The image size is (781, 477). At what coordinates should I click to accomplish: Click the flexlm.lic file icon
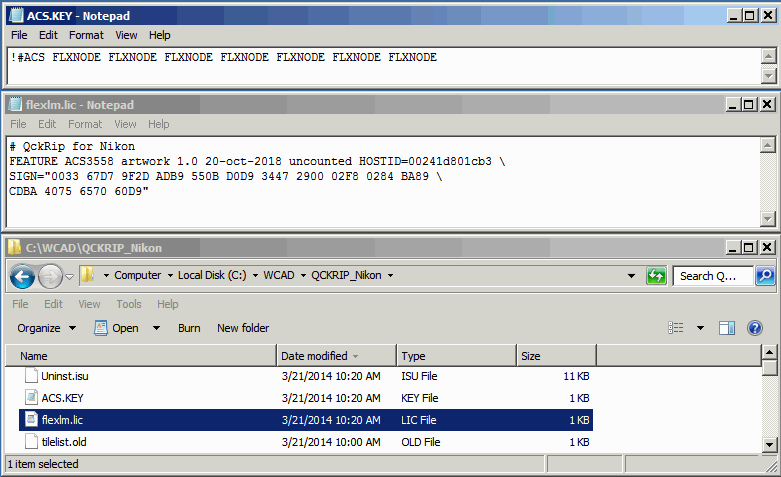click(31, 419)
